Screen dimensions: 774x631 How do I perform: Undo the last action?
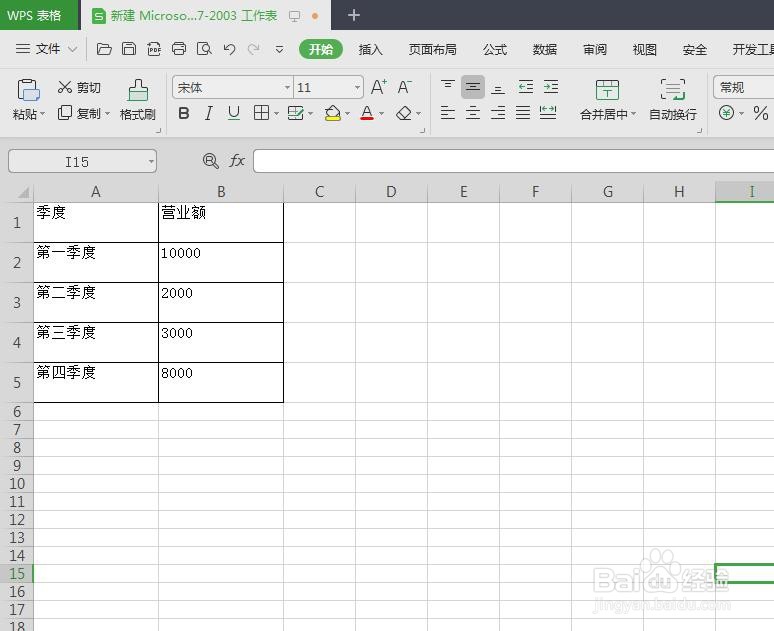pyautogui.click(x=229, y=49)
